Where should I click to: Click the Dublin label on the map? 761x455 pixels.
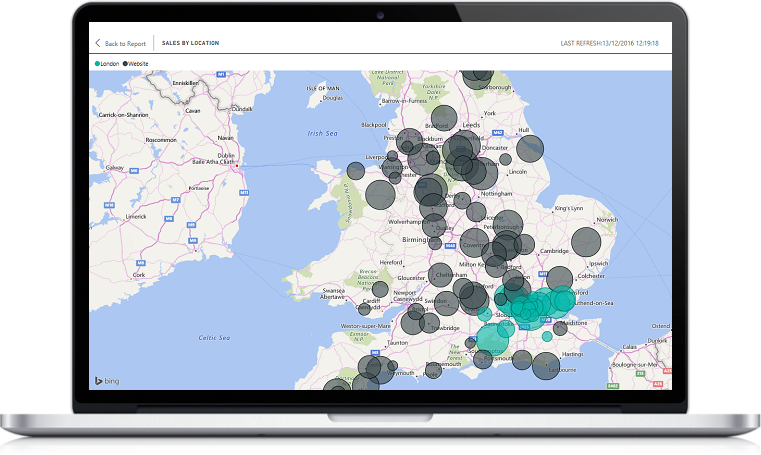[x=226, y=156]
